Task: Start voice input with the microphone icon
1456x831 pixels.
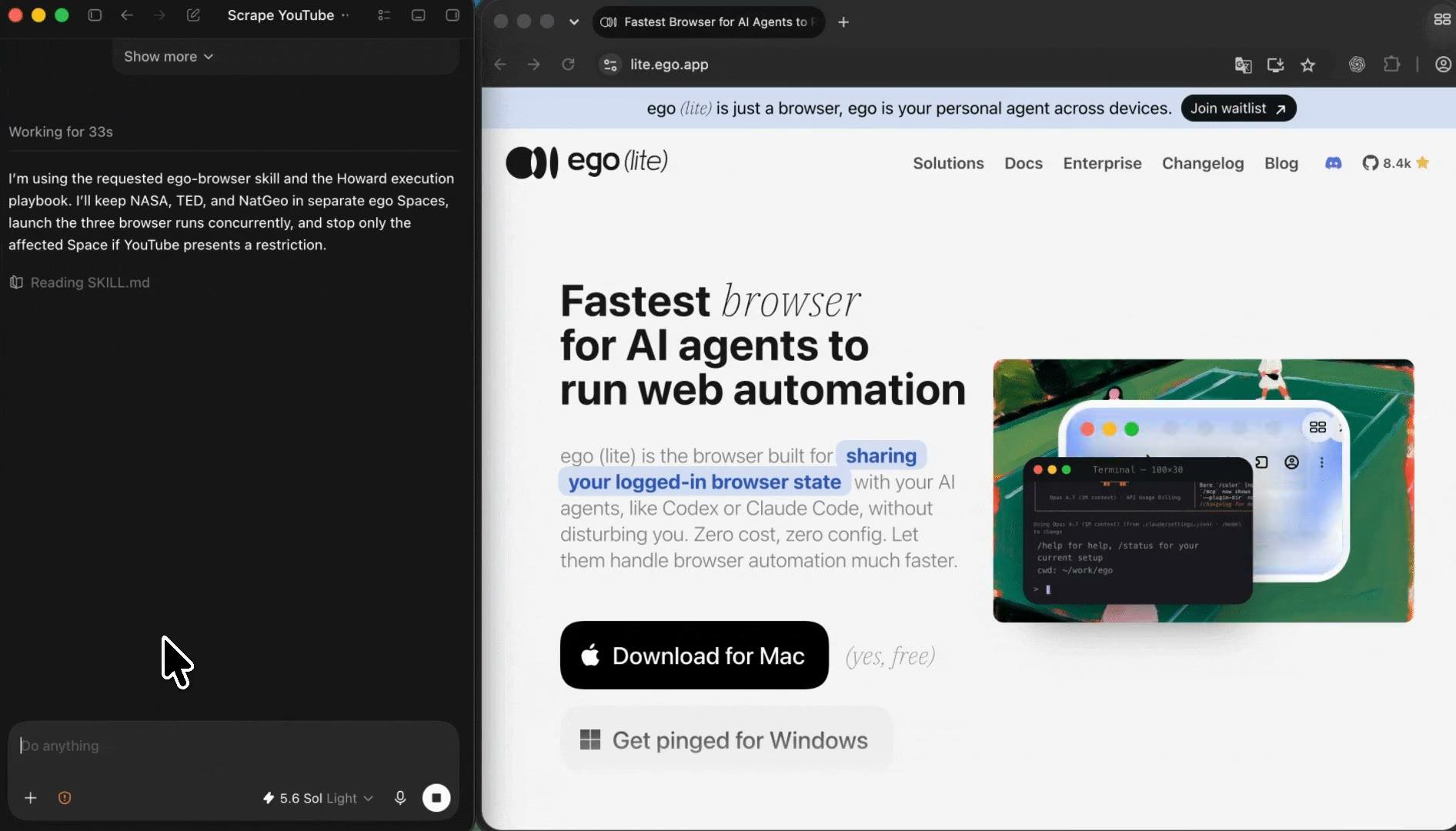Action: click(400, 798)
